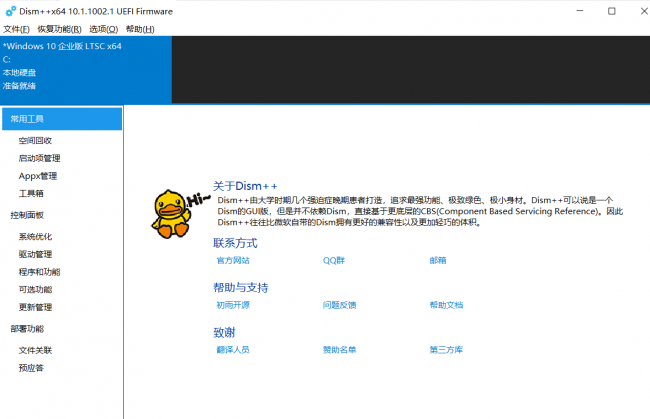650x419 pixels.
Task: Open 驱动管理 in the sidebar
Action: click(x=35, y=254)
